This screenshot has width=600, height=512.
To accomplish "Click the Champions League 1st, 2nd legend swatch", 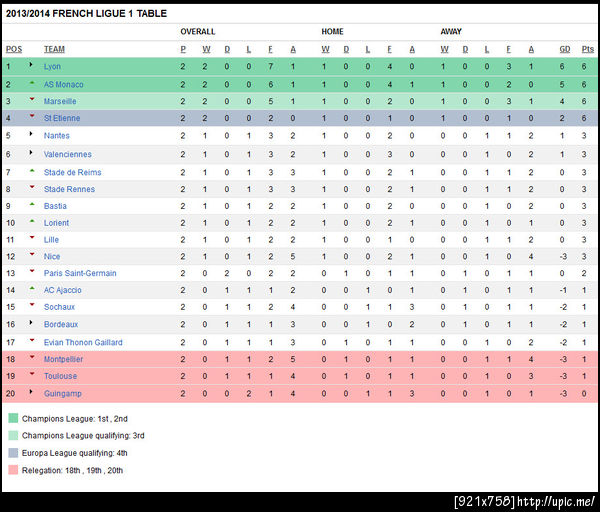I will [12, 419].
